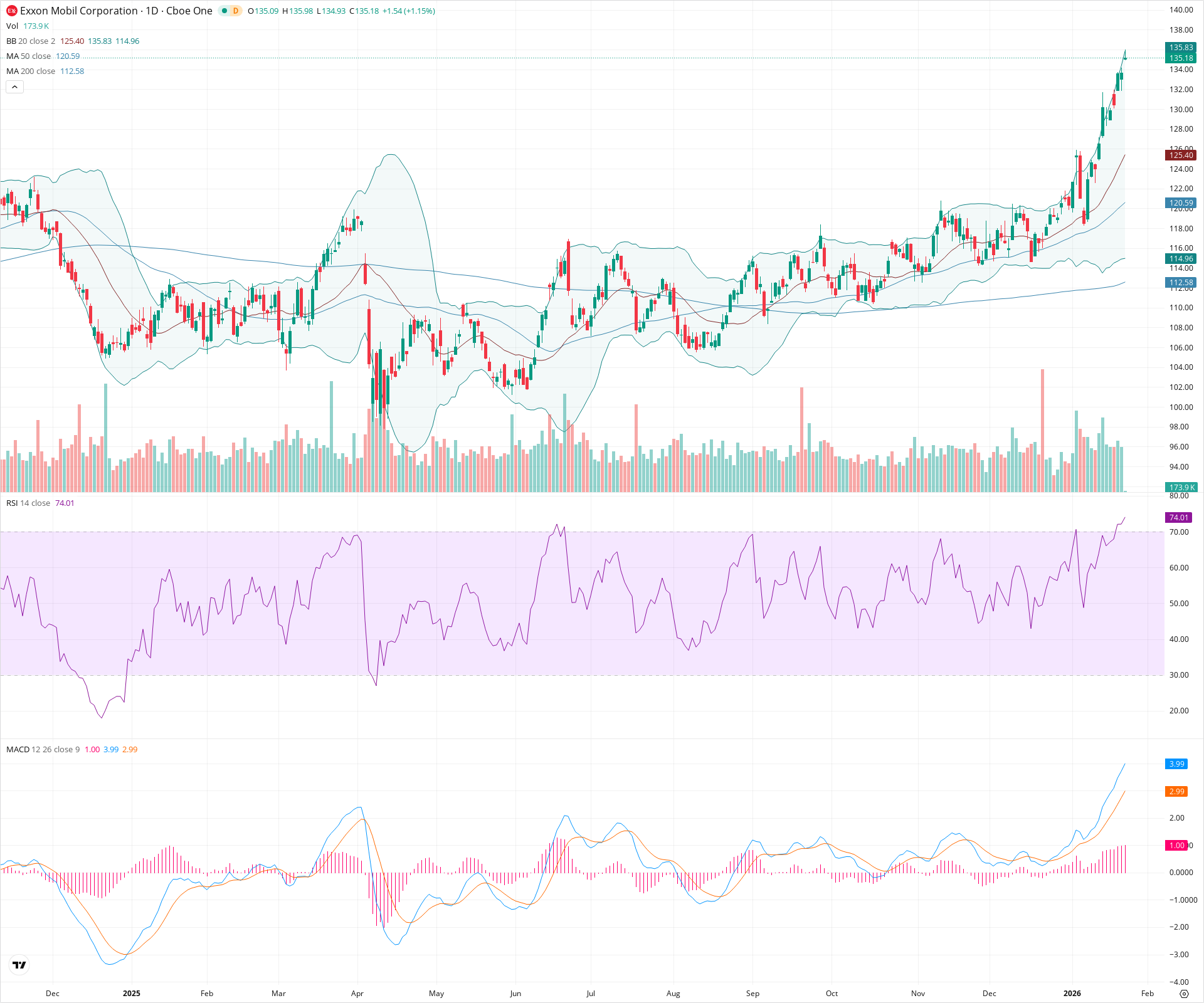Click 2026 on the time axis

click(1072, 994)
